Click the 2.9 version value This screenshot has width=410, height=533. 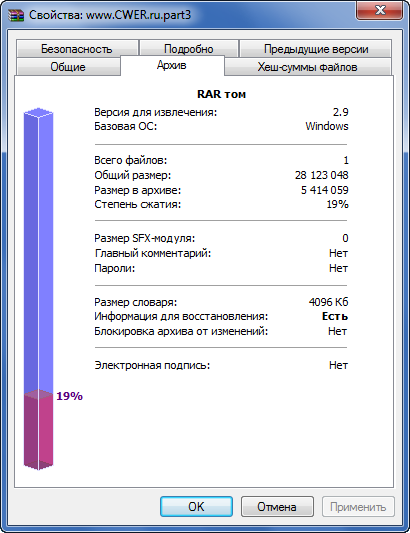pyautogui.click(x=341, y=112)
